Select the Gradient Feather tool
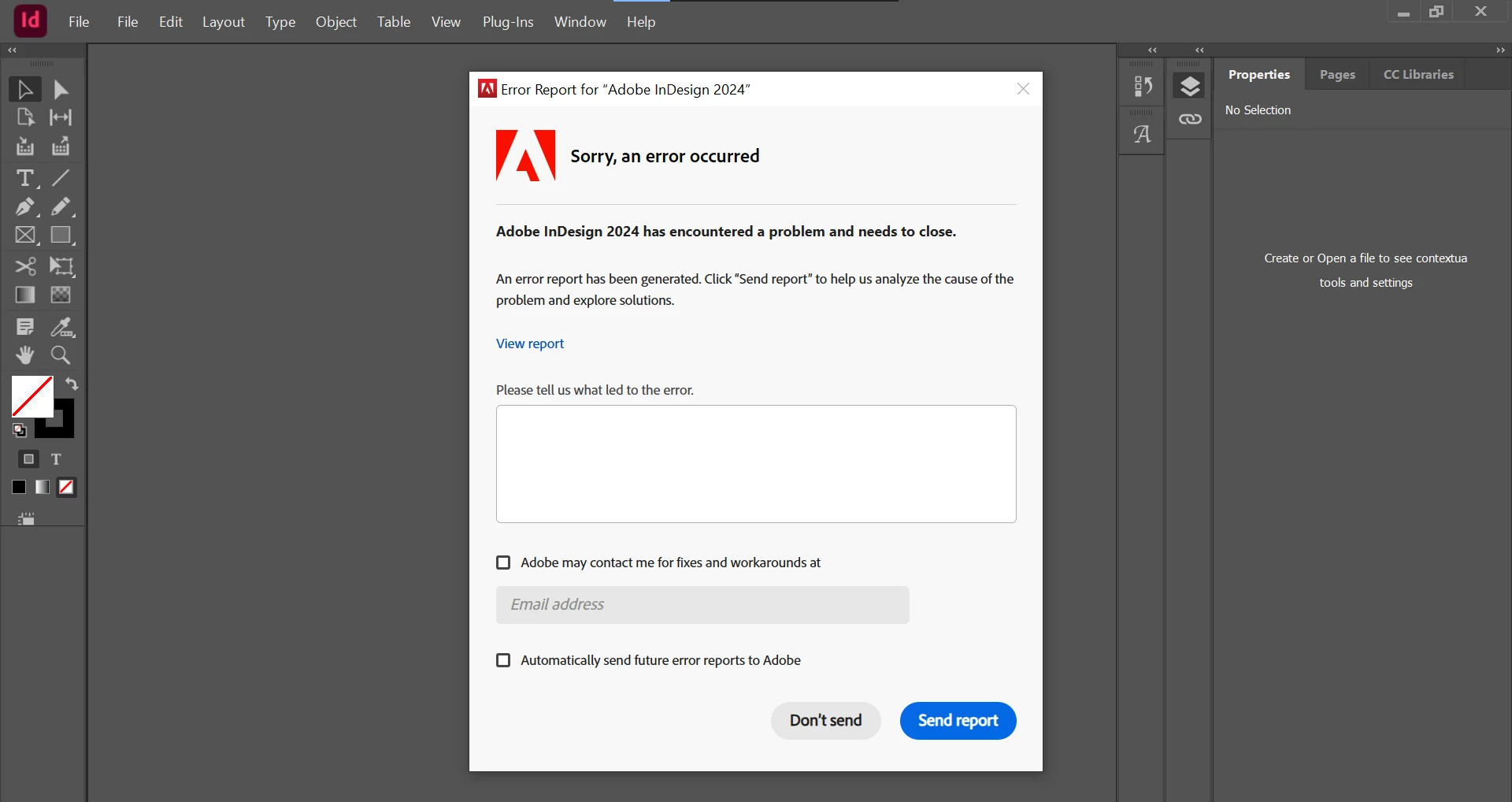 [x=61, y=295]
